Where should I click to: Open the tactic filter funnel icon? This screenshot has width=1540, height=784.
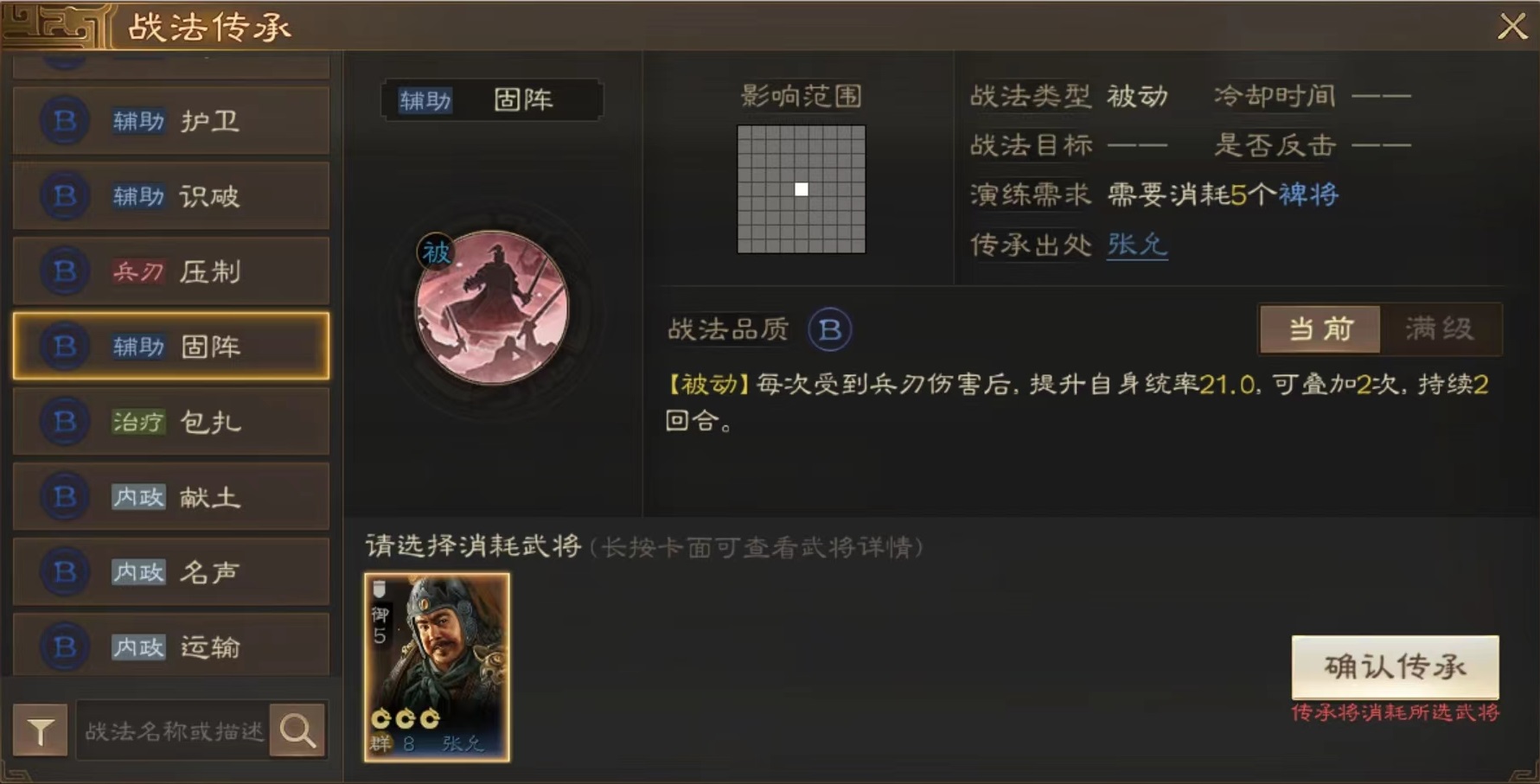pyautogui.click(x=40, y=731)
